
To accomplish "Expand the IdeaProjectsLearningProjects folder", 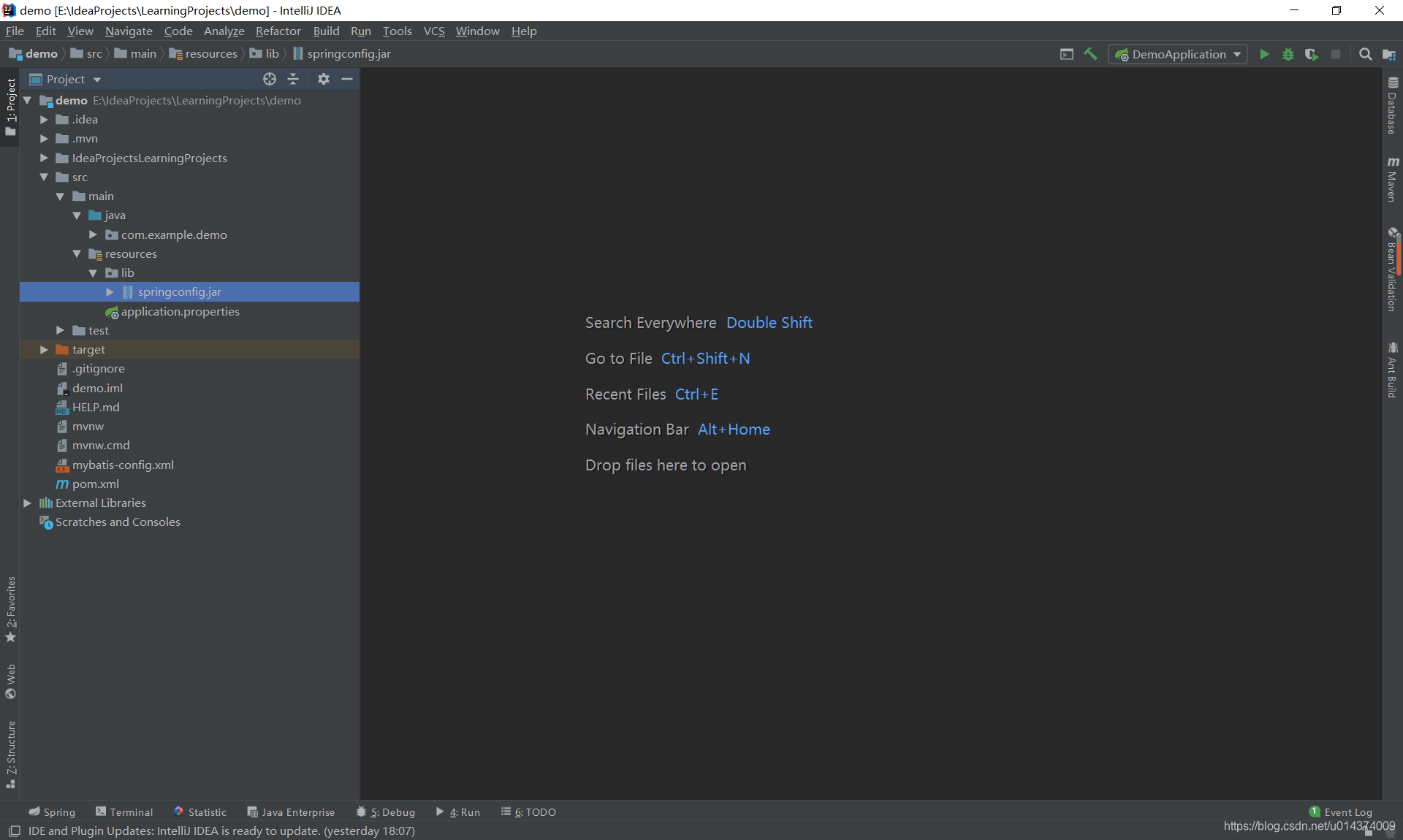I will click(44, 158).
